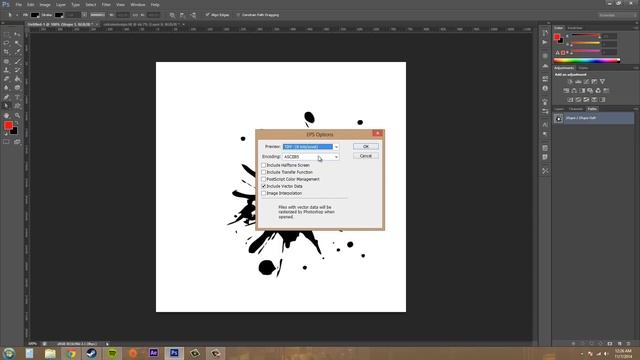
Task: Enable Image Interpolation checkbox
Action: [x=264, y=193]
